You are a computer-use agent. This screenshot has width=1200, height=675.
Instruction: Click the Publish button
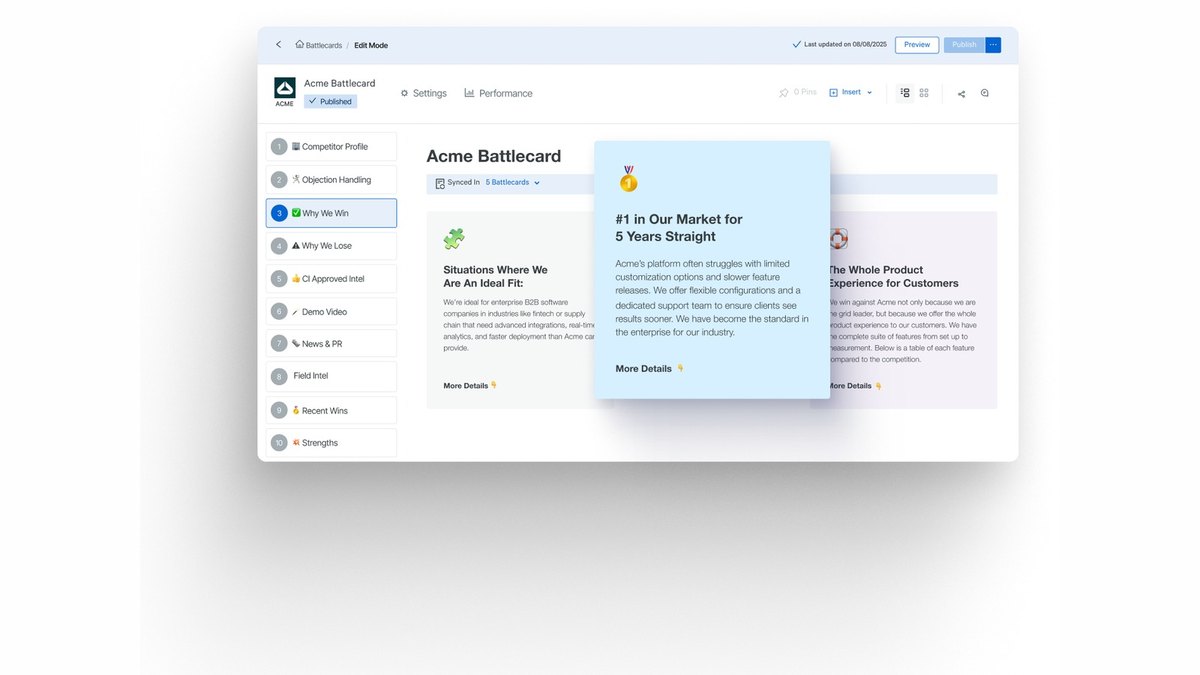click(964, 45)
